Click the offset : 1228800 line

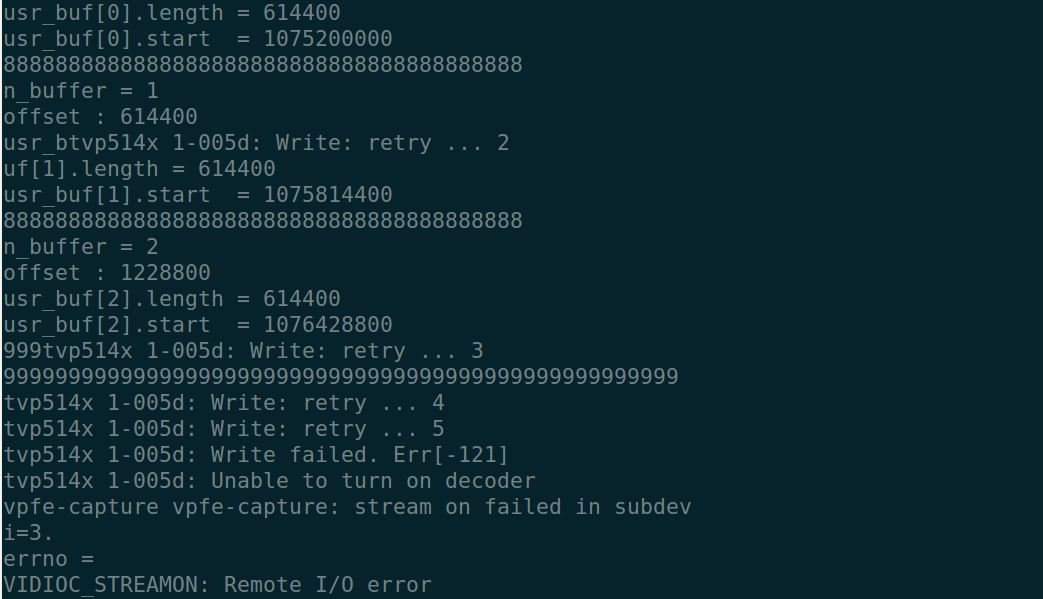107,273
